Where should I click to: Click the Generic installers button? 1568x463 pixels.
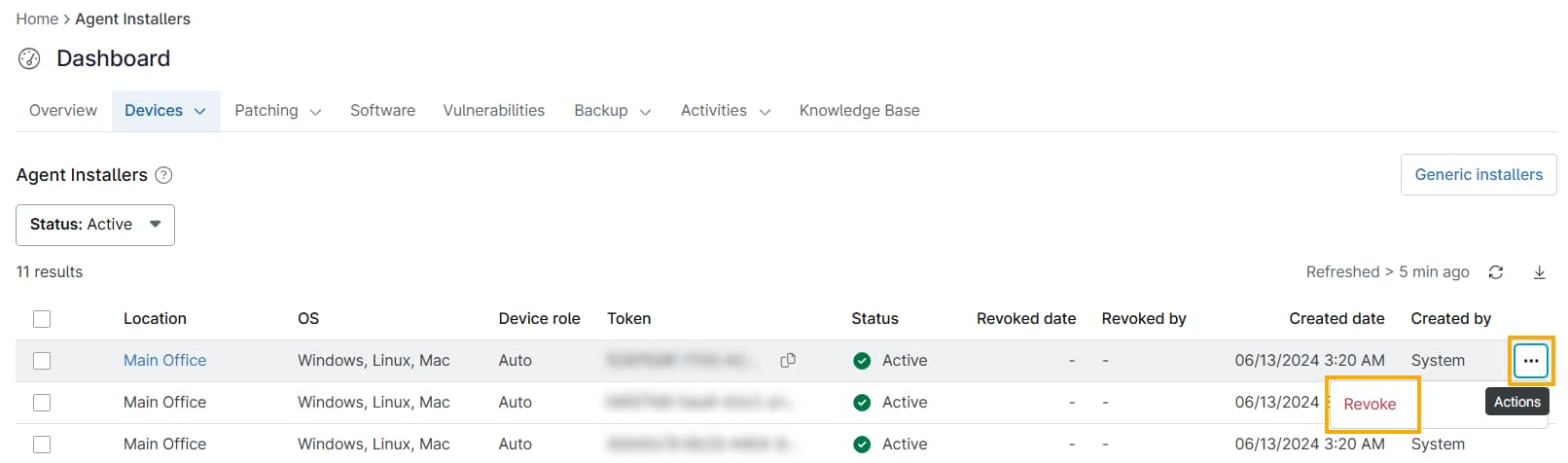(1479, 175)
